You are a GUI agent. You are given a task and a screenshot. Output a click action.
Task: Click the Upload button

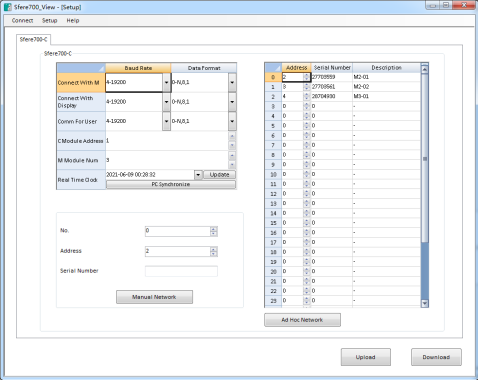tap(366, 357)
